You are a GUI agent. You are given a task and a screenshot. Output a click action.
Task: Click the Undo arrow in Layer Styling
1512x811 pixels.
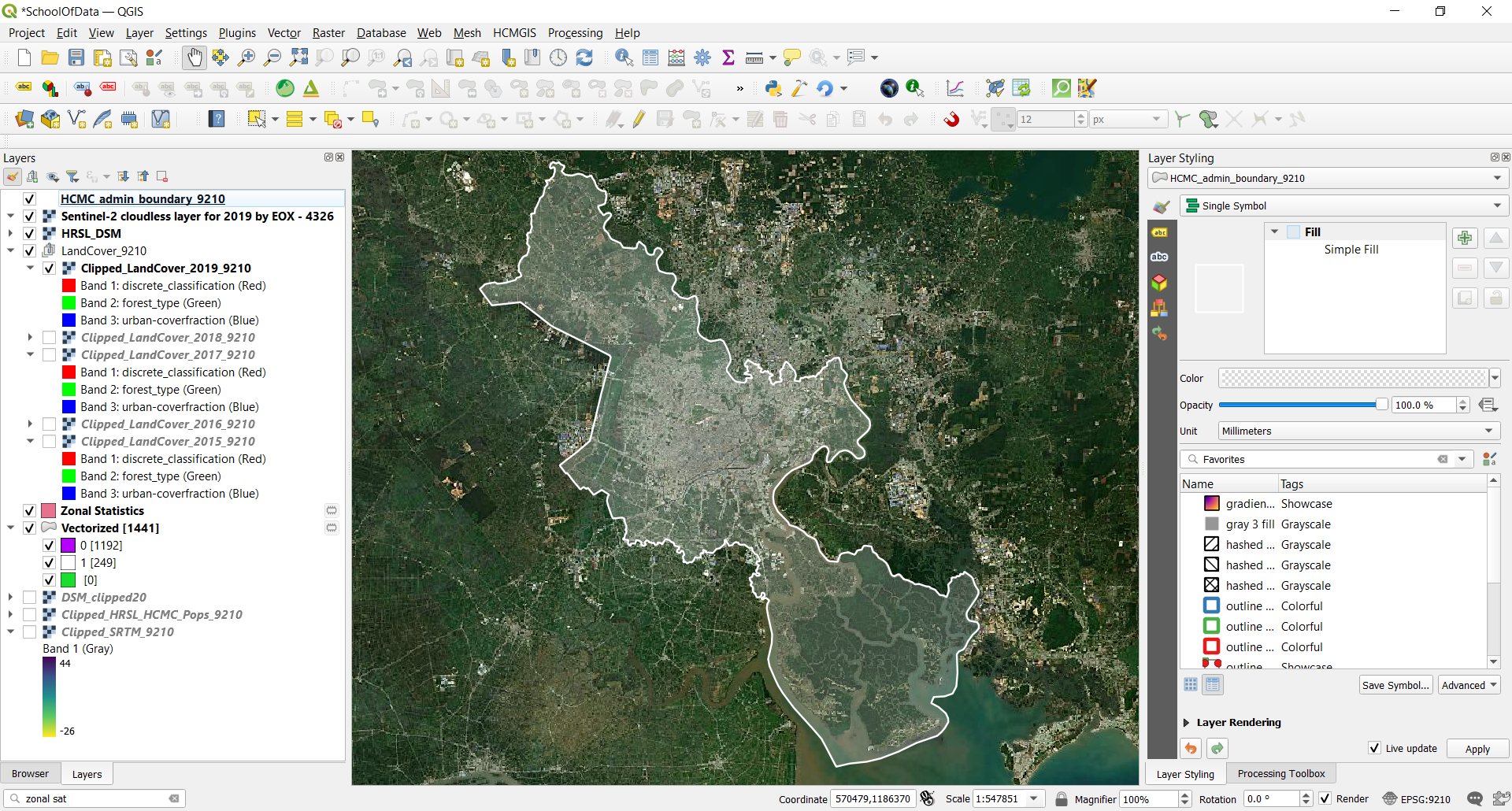click(x=1191, y=748)
